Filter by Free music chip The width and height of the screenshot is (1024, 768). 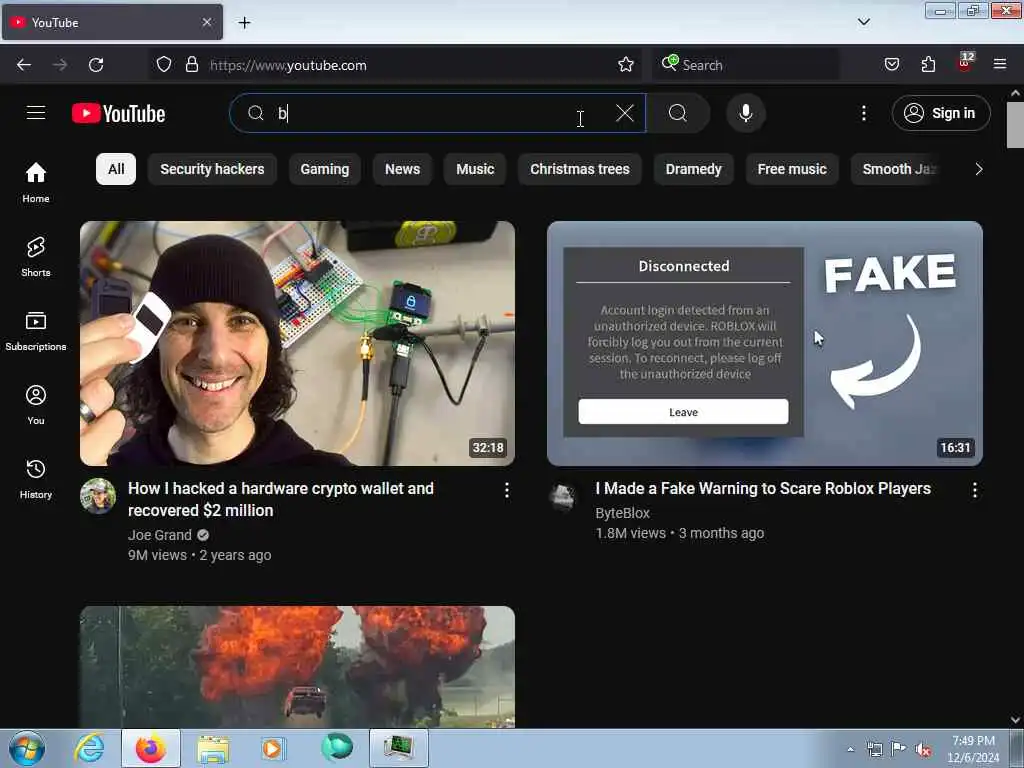(792, 169)
